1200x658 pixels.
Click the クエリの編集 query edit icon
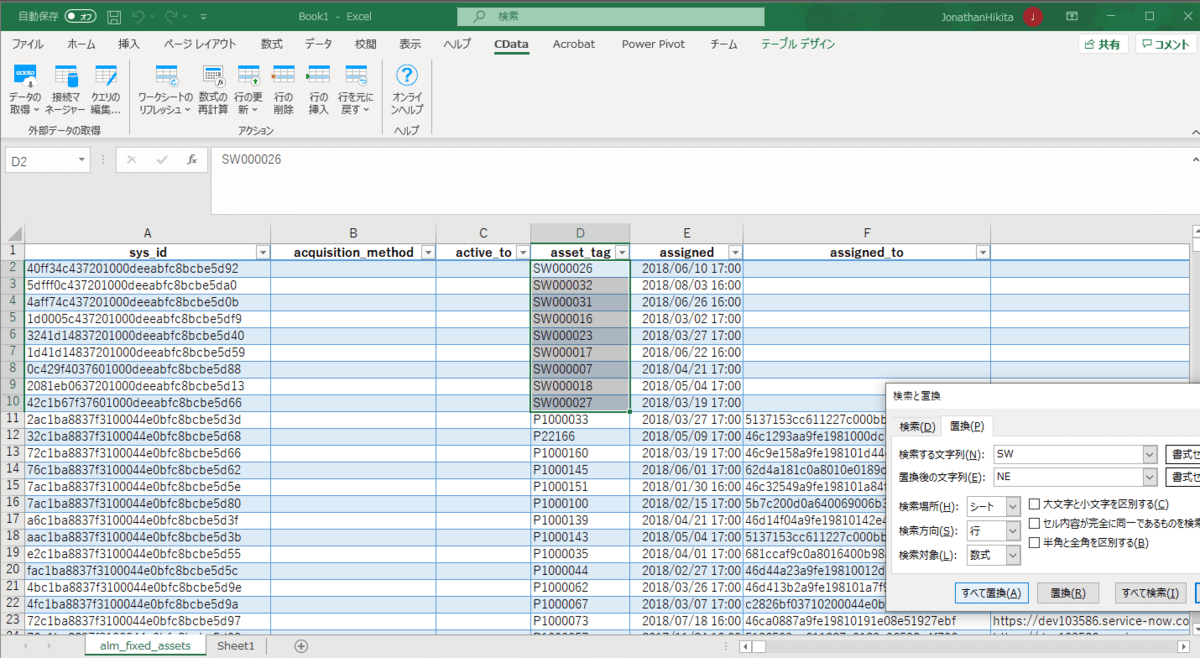click(x=106, y=89)
